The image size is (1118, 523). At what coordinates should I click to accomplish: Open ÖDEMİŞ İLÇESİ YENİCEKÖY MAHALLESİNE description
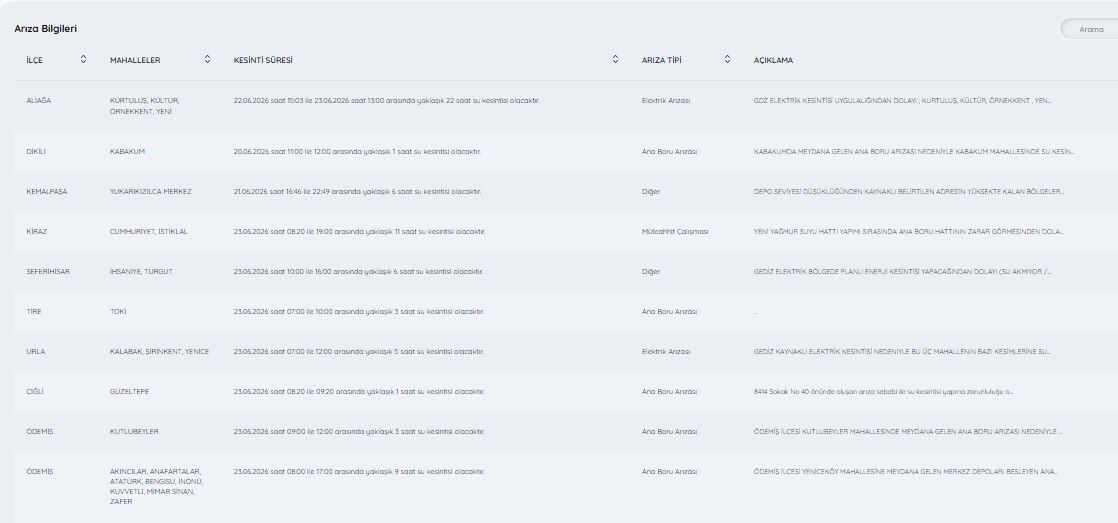906,471
